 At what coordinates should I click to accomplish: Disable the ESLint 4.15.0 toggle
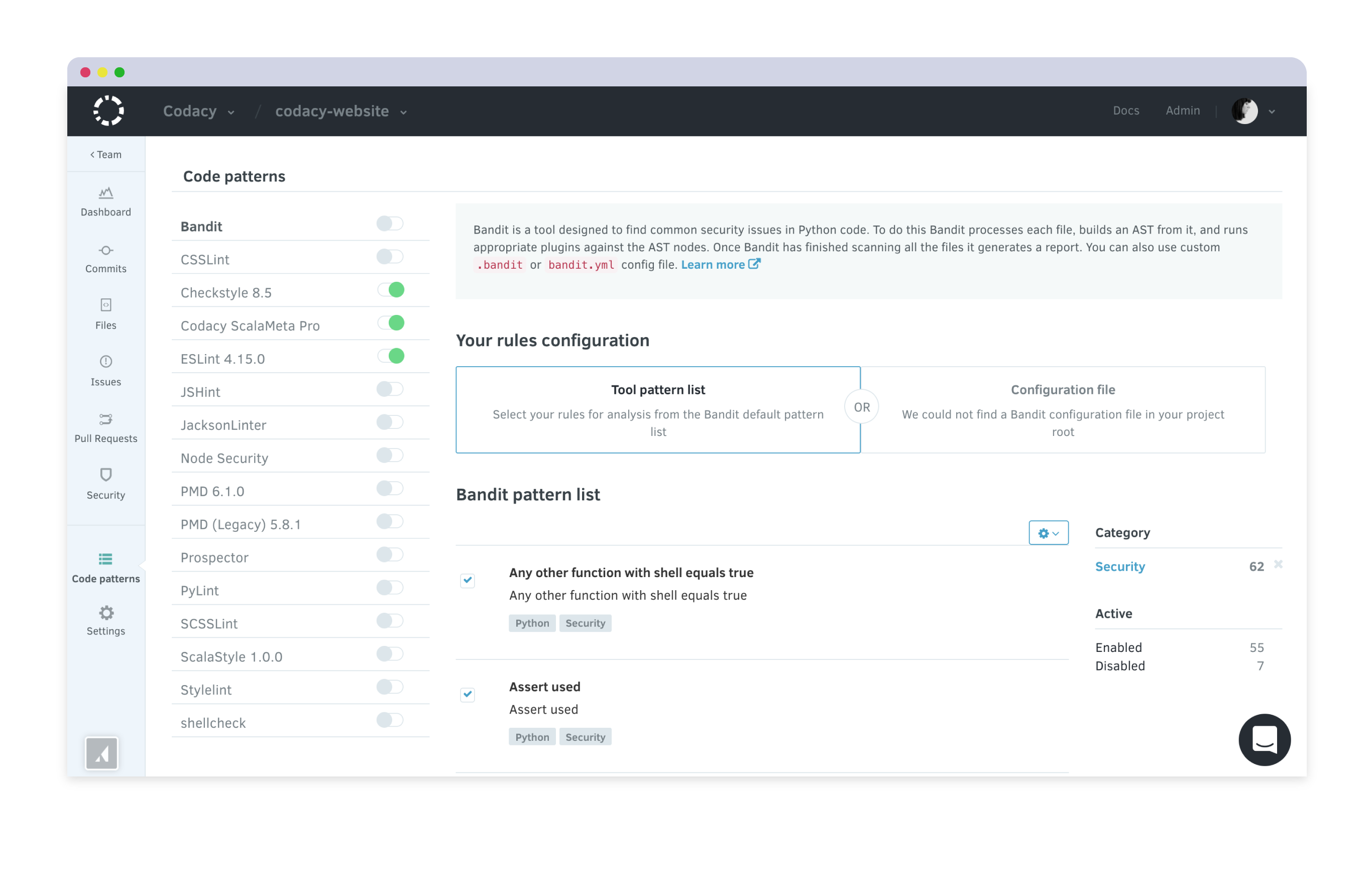coord(391,356)
